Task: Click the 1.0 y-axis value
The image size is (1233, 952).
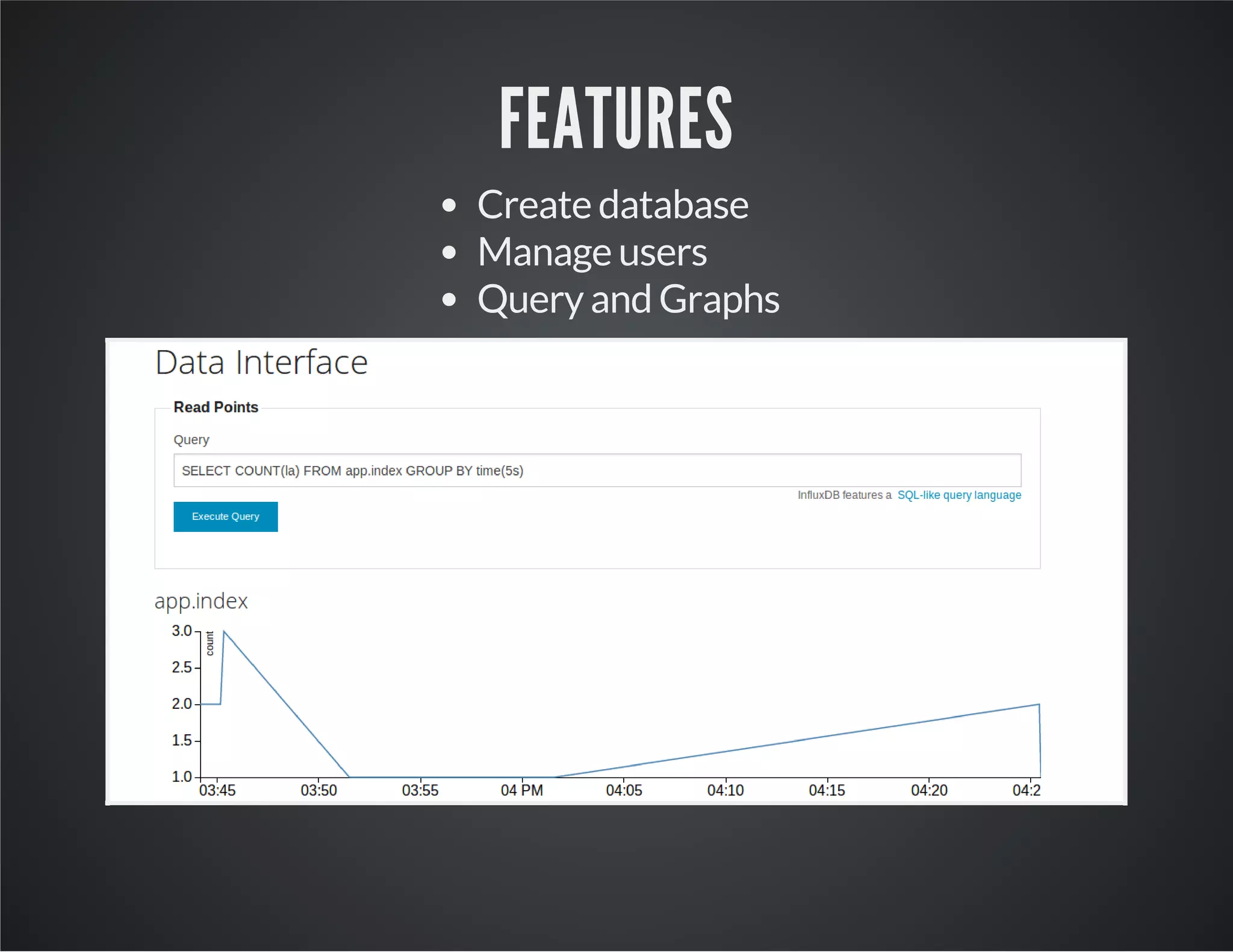Action: tap(182, 776)
